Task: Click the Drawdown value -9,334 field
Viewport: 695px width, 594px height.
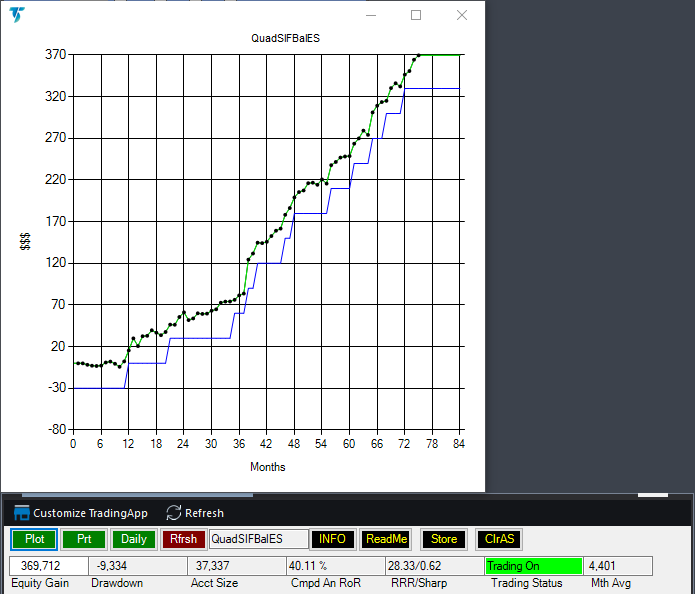Action: pos(136,566)
